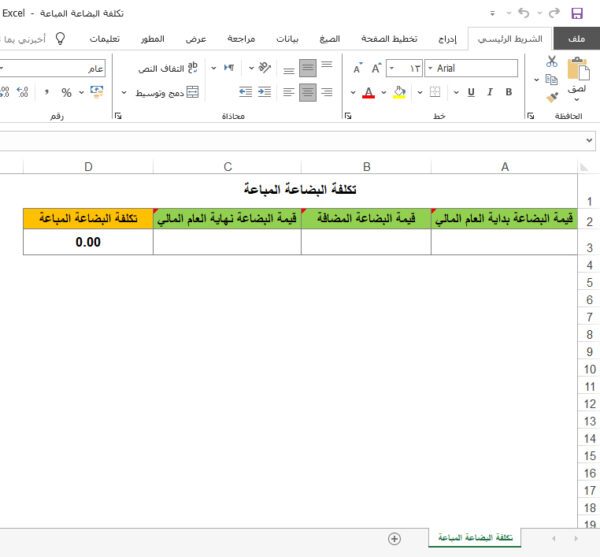Open Fill Color dropdown arrow
600x557 pixels.
point(383,92)
